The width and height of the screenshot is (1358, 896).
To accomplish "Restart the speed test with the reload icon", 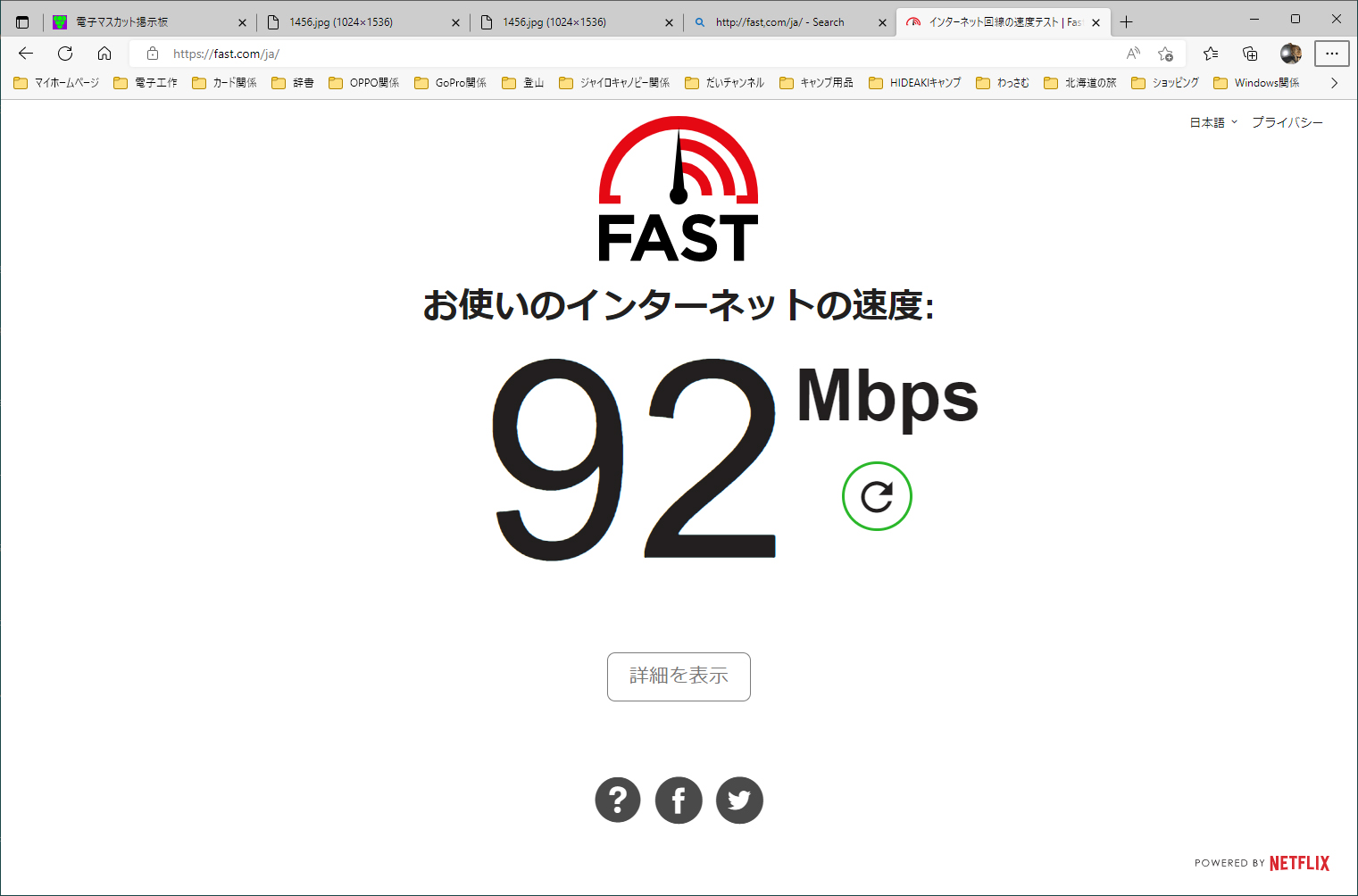I will pyautogui.click(x=877, y=496).
